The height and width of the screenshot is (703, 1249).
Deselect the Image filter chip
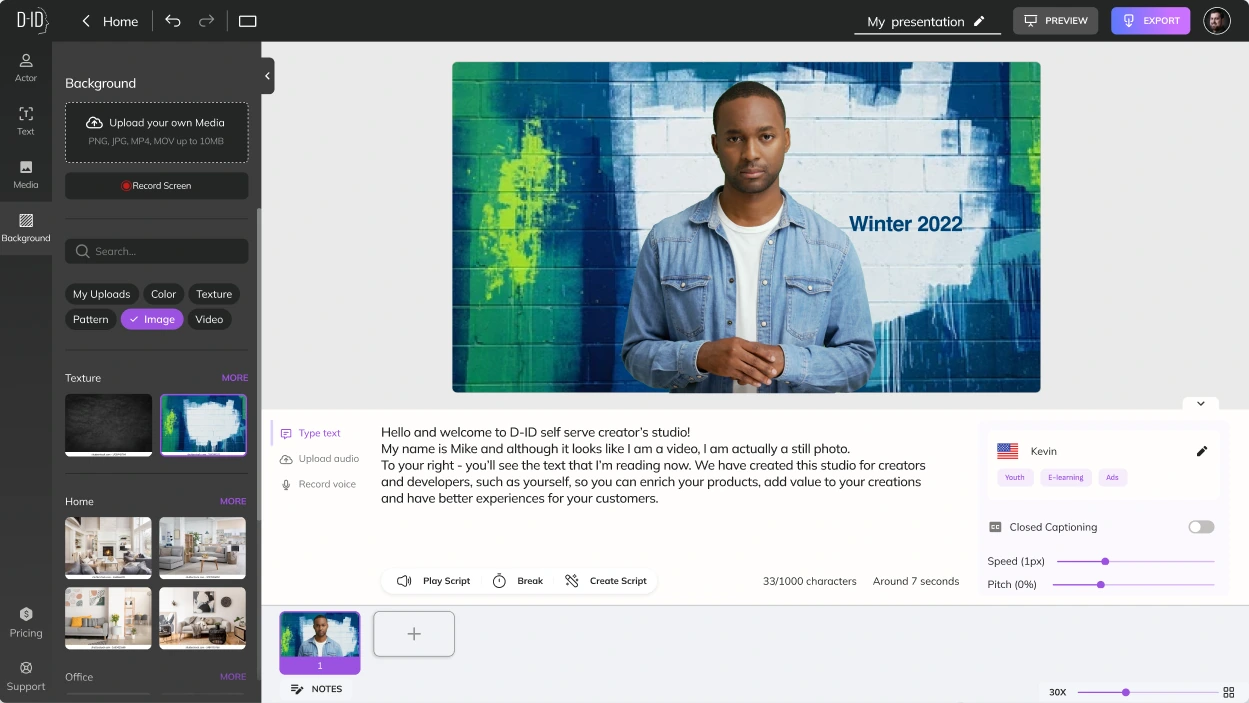(x=152, y=319)
